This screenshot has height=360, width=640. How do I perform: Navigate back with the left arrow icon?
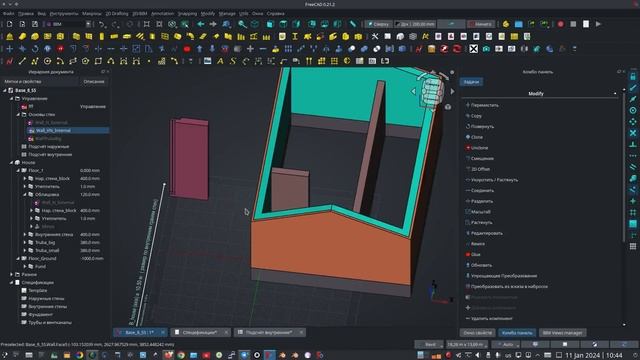200,24
